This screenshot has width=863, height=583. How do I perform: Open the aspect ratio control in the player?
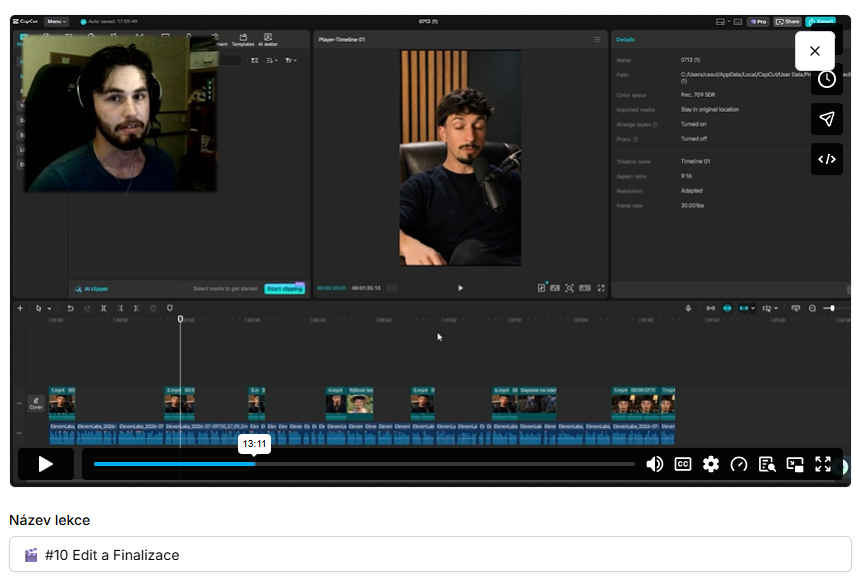coord(585,288)
